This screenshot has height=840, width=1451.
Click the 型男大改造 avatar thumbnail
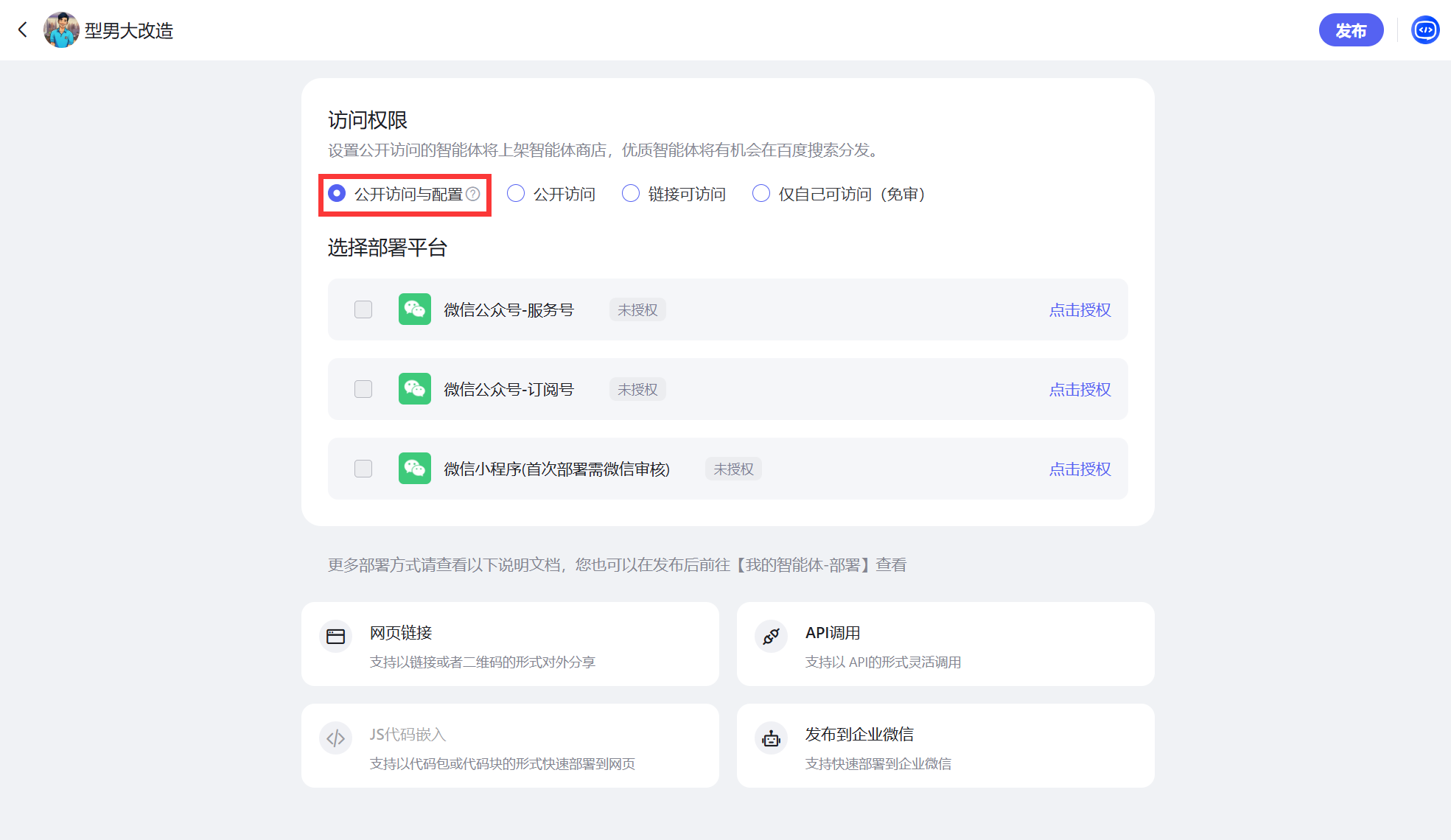pyautogui.click(x=61, y=30)
